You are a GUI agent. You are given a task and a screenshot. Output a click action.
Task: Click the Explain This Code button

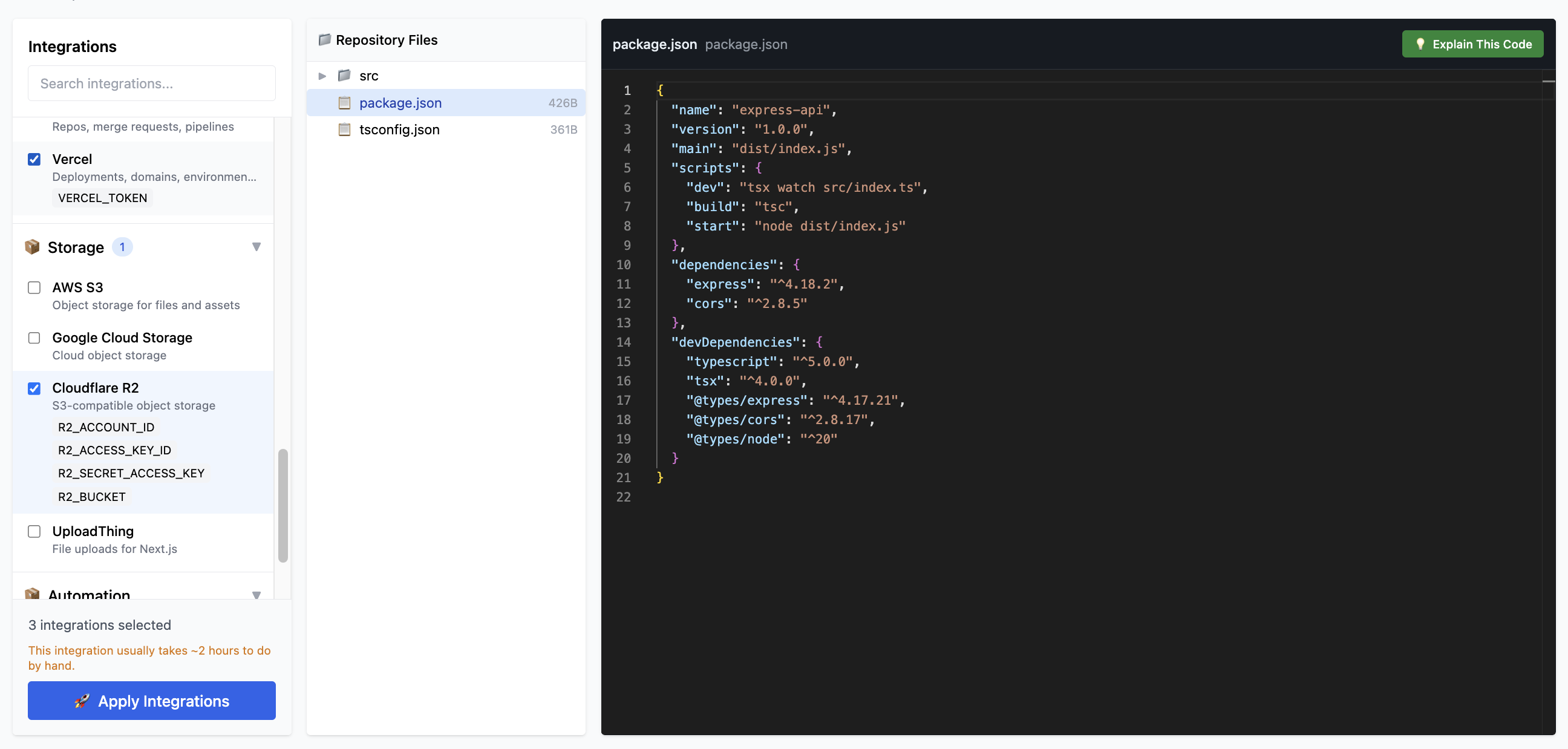click(x=1472, y=43)
